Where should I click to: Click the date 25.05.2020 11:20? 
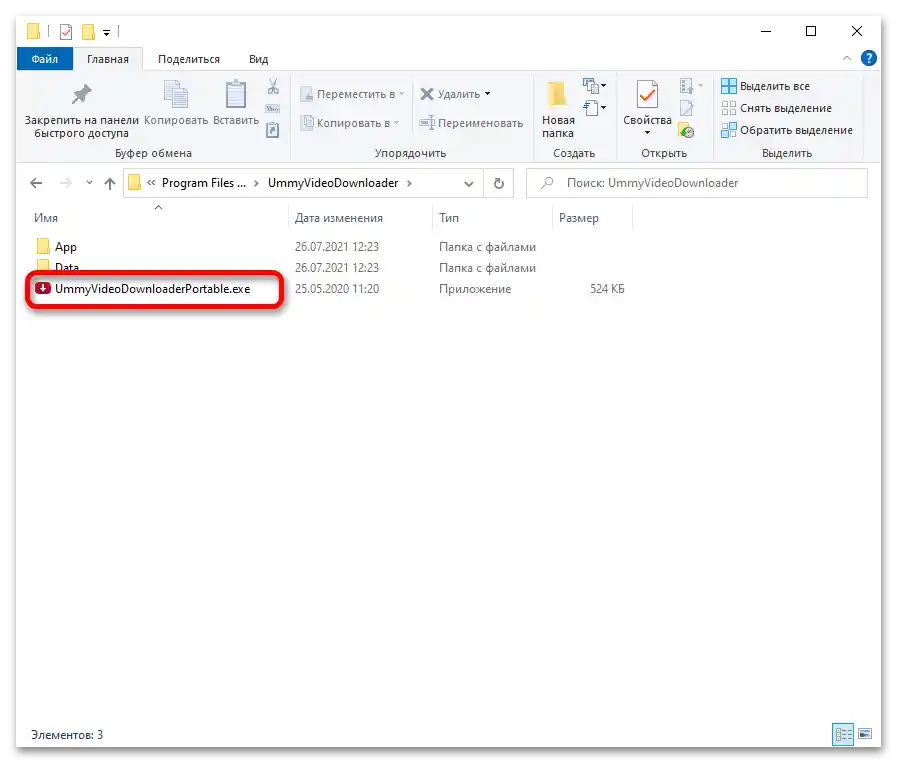pos(337,289)
